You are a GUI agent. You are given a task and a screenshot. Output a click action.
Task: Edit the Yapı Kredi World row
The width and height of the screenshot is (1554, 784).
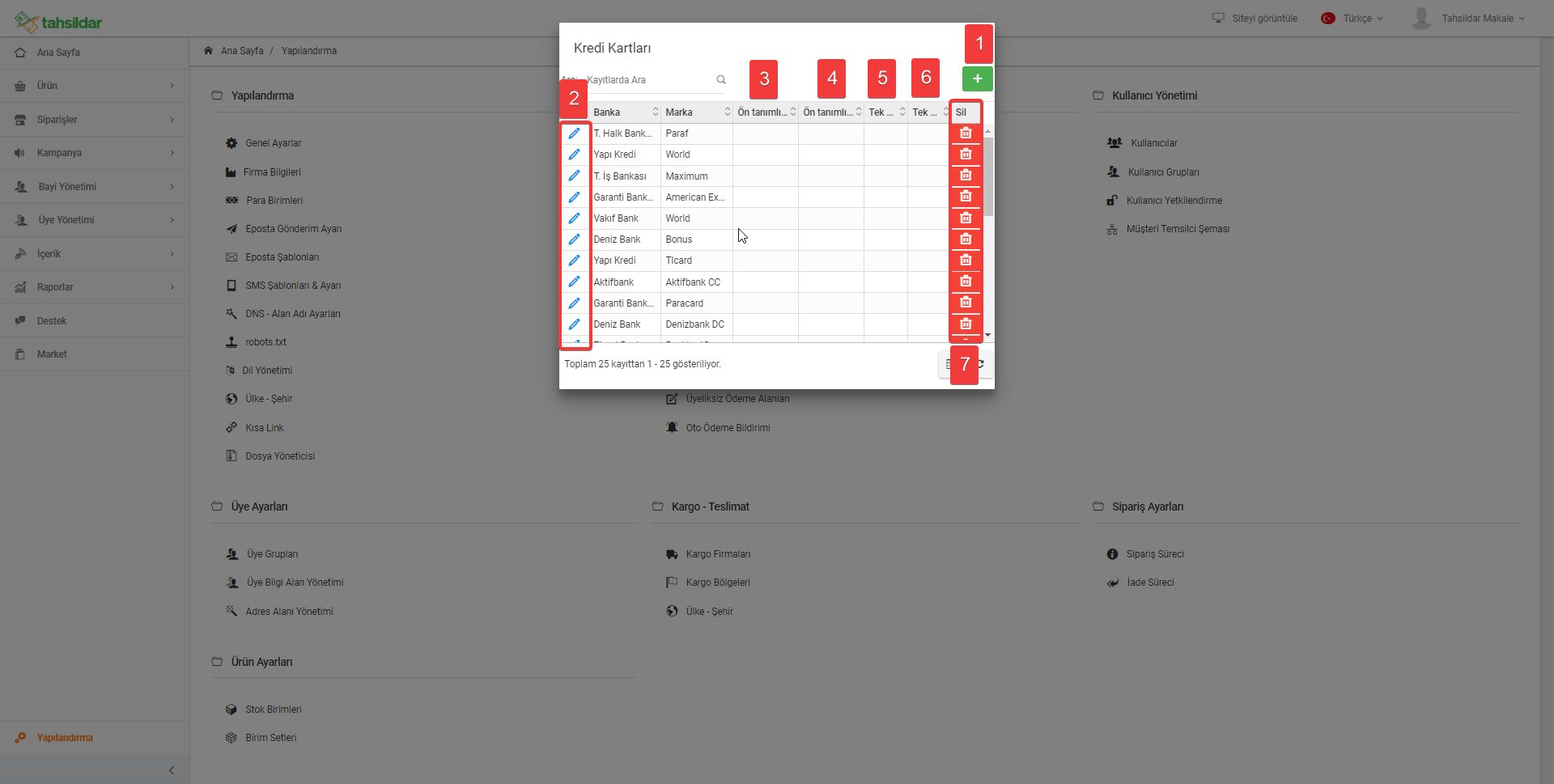(x=574, y=155)
